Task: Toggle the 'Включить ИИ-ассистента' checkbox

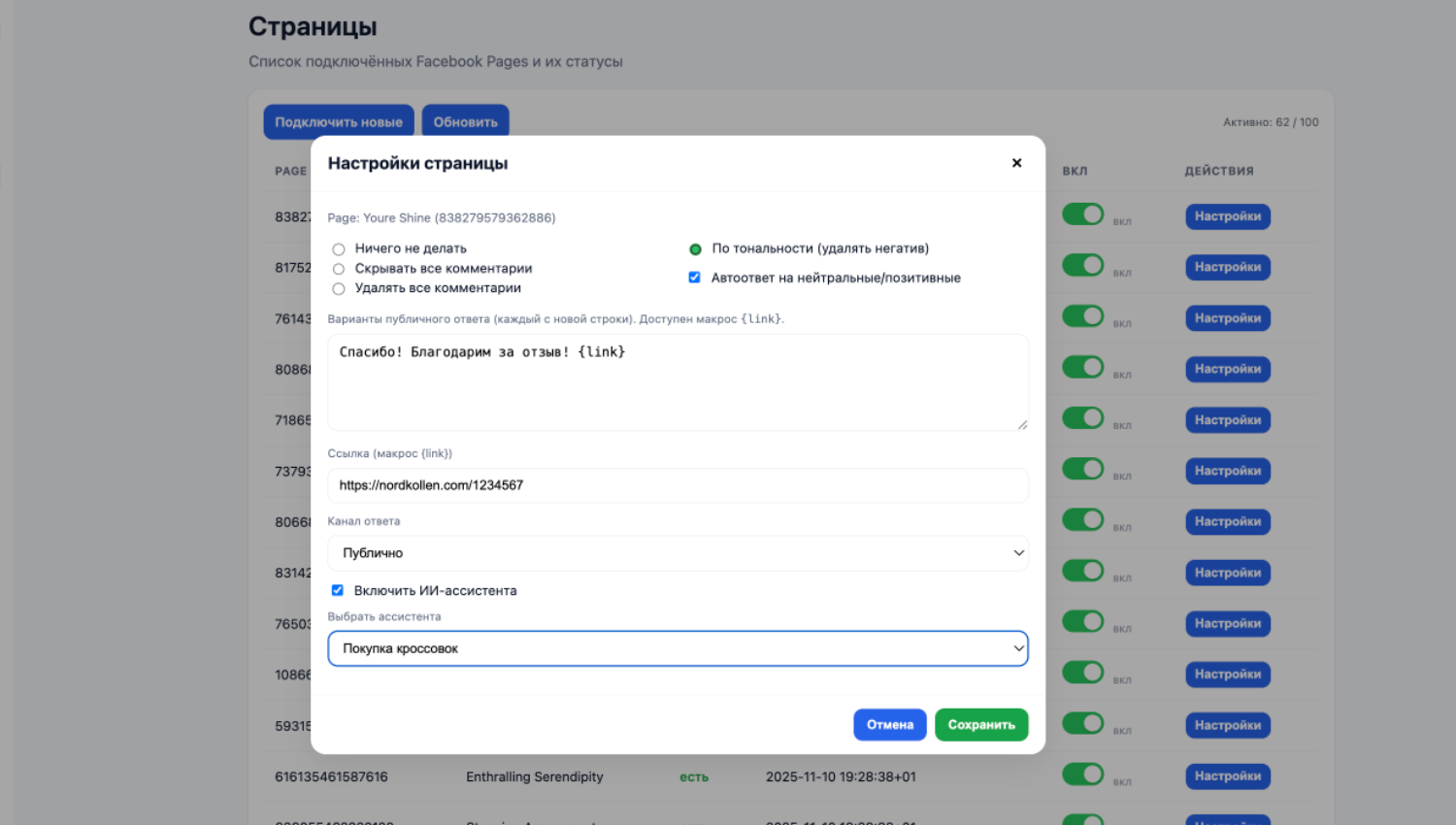Action: pos(338,590)
